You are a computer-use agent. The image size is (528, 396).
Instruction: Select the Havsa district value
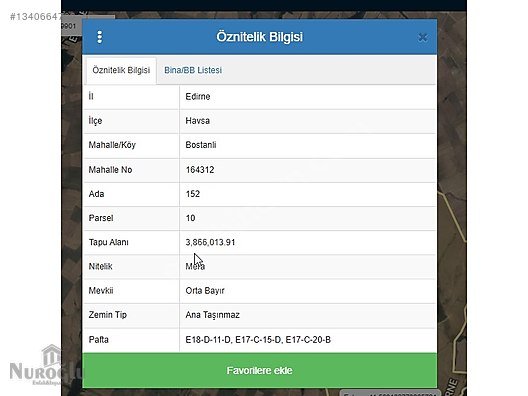point(198,121)
